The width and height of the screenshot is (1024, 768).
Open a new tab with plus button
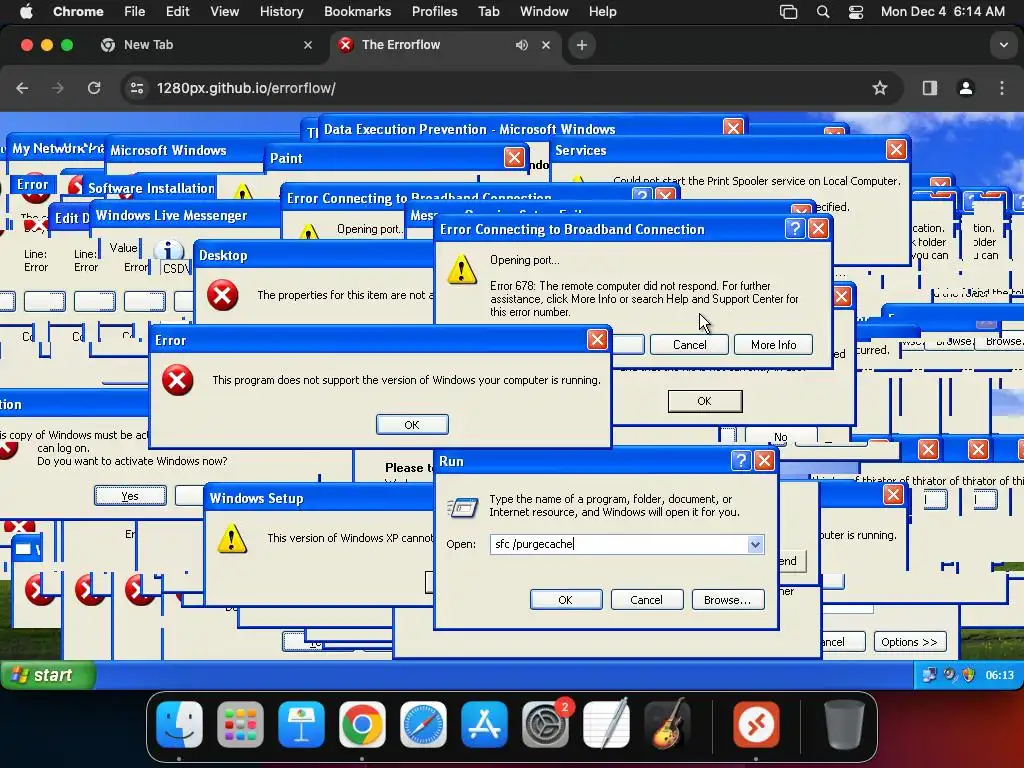(582, 45)
